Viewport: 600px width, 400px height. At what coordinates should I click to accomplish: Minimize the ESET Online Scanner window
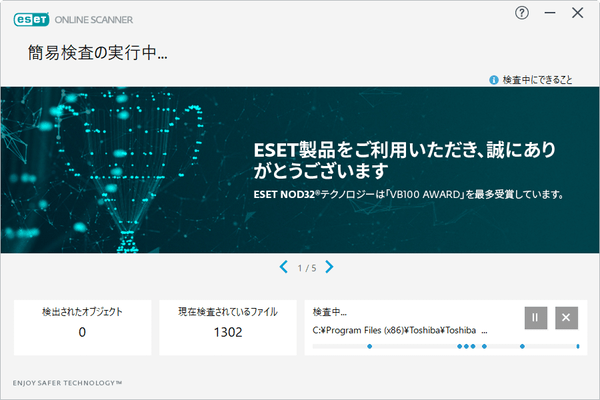pos(550,13)
